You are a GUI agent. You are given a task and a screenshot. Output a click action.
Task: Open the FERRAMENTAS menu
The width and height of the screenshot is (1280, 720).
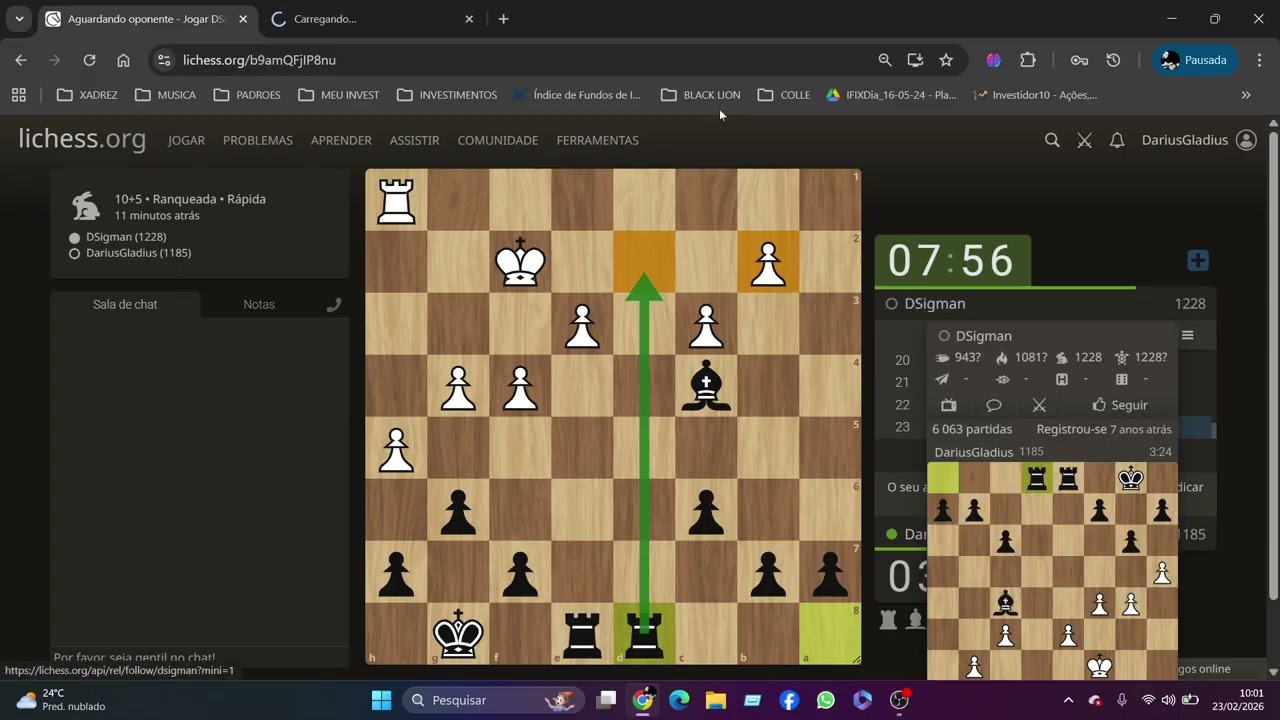(x=597, y=141)
